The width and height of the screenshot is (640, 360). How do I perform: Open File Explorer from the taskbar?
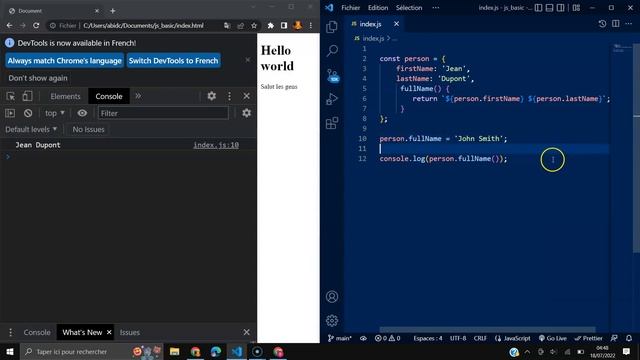[175, 351]
